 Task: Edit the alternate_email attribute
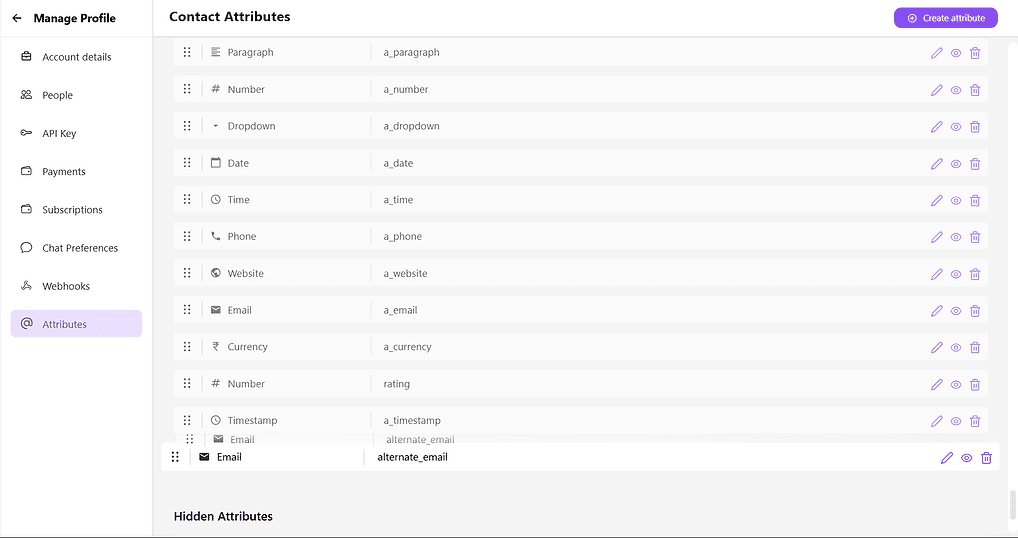pyautogui.click(x=947, y=458)
